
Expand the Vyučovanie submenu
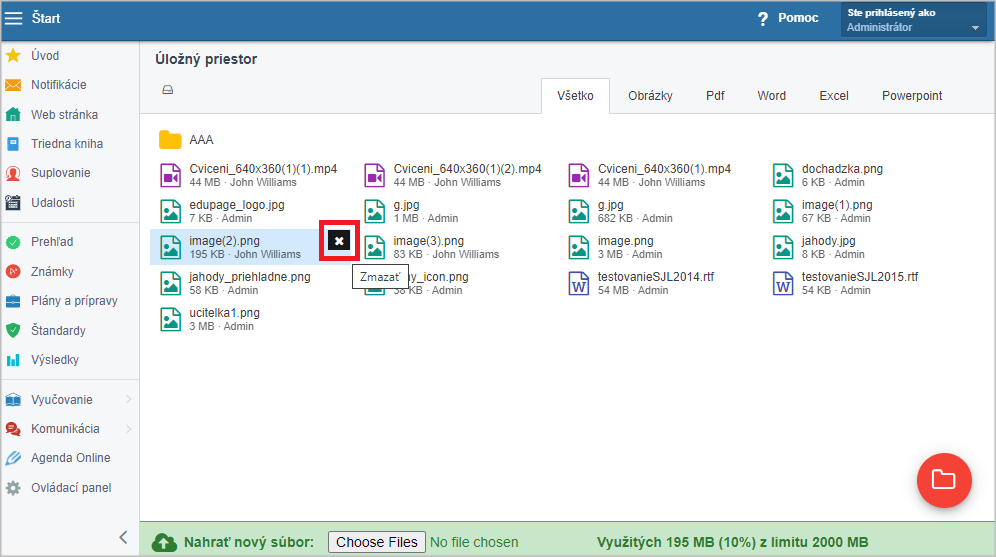click(x=128, y=400)
